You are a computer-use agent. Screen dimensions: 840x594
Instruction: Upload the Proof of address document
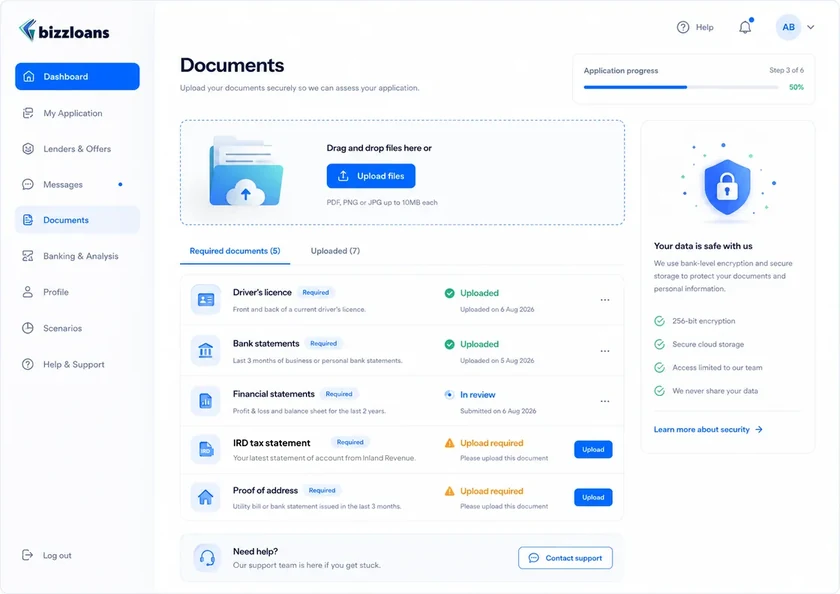click(593, 497)
